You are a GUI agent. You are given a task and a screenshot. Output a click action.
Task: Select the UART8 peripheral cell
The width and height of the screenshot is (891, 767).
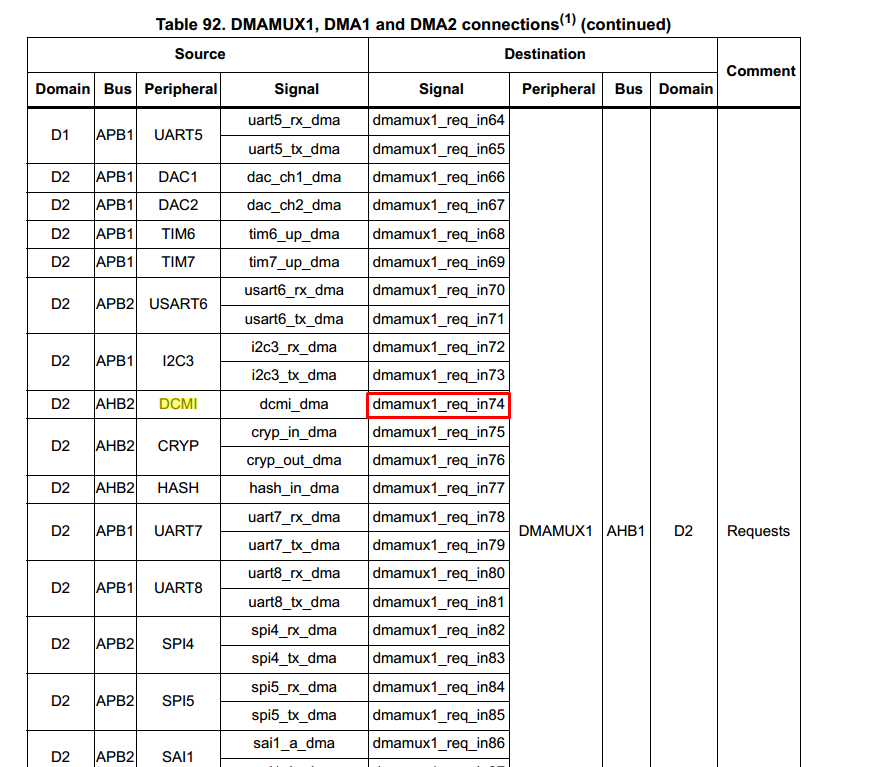[x=178, y=587]
